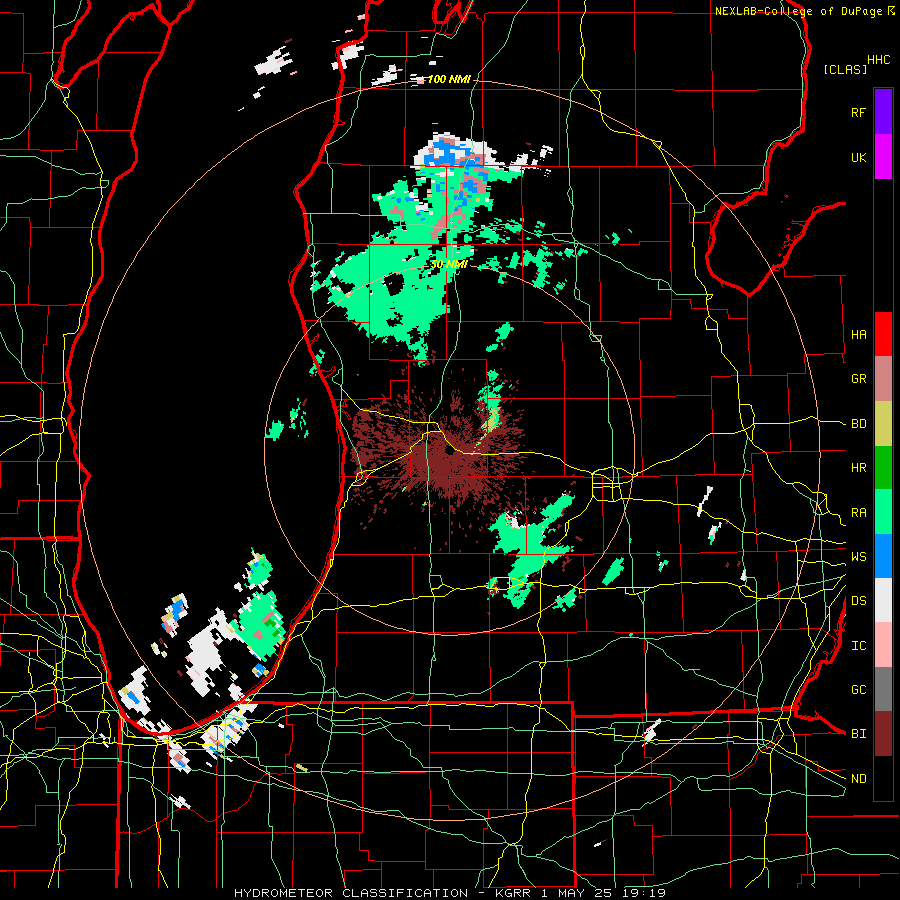Click the DS legend label

[858, 601]
